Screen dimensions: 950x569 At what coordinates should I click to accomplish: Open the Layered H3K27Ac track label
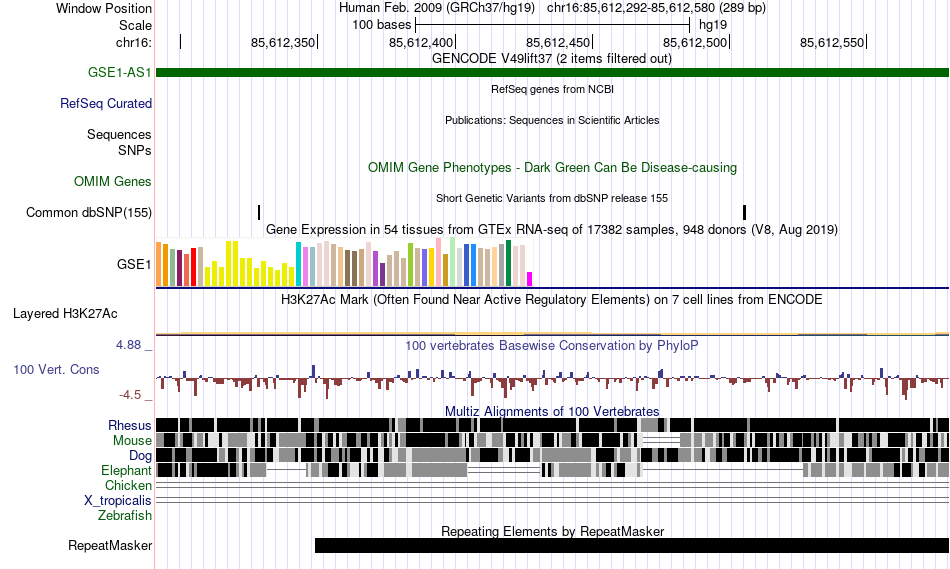coord(65,313)
